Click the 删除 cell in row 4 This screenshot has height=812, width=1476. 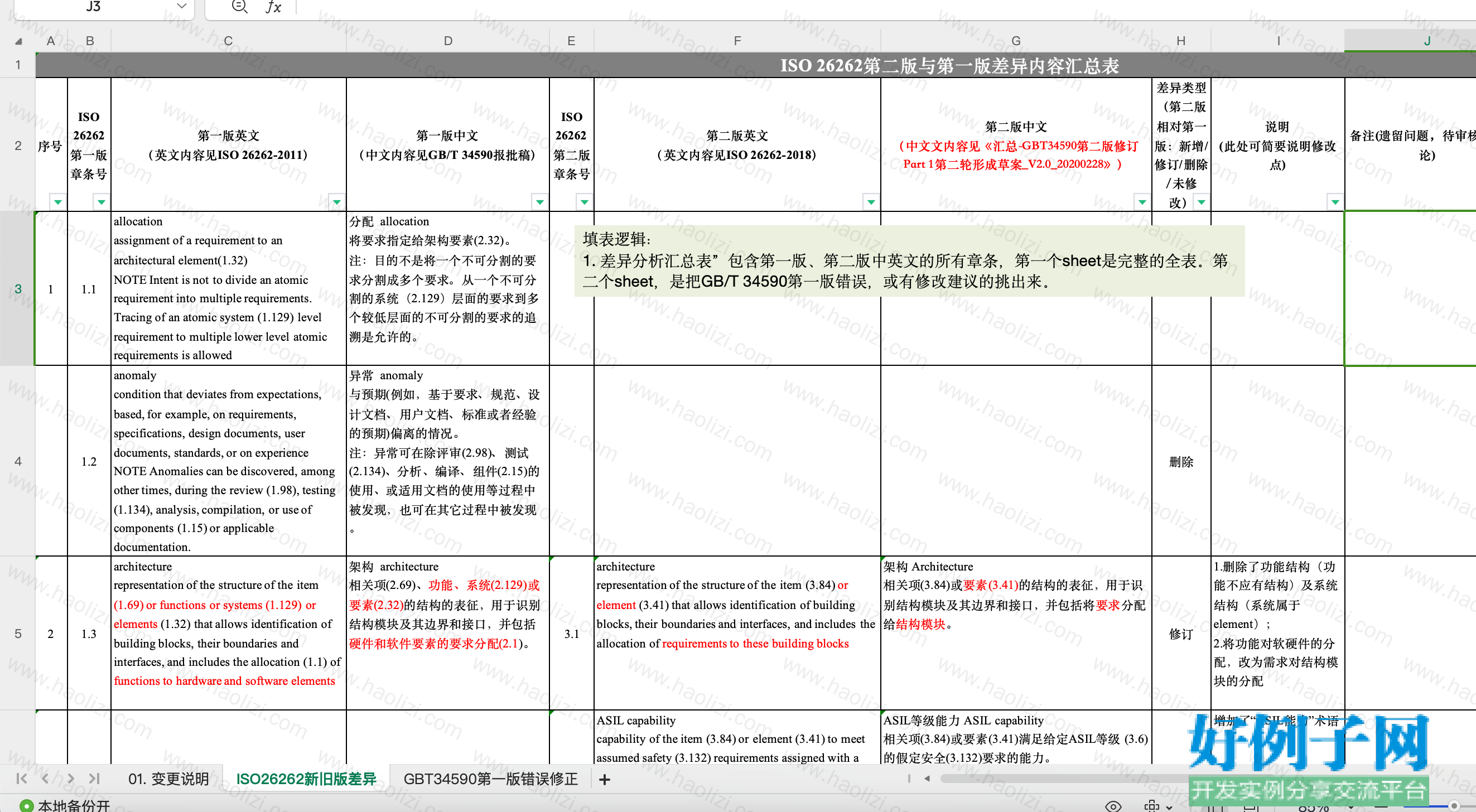tap(1181, 462)
